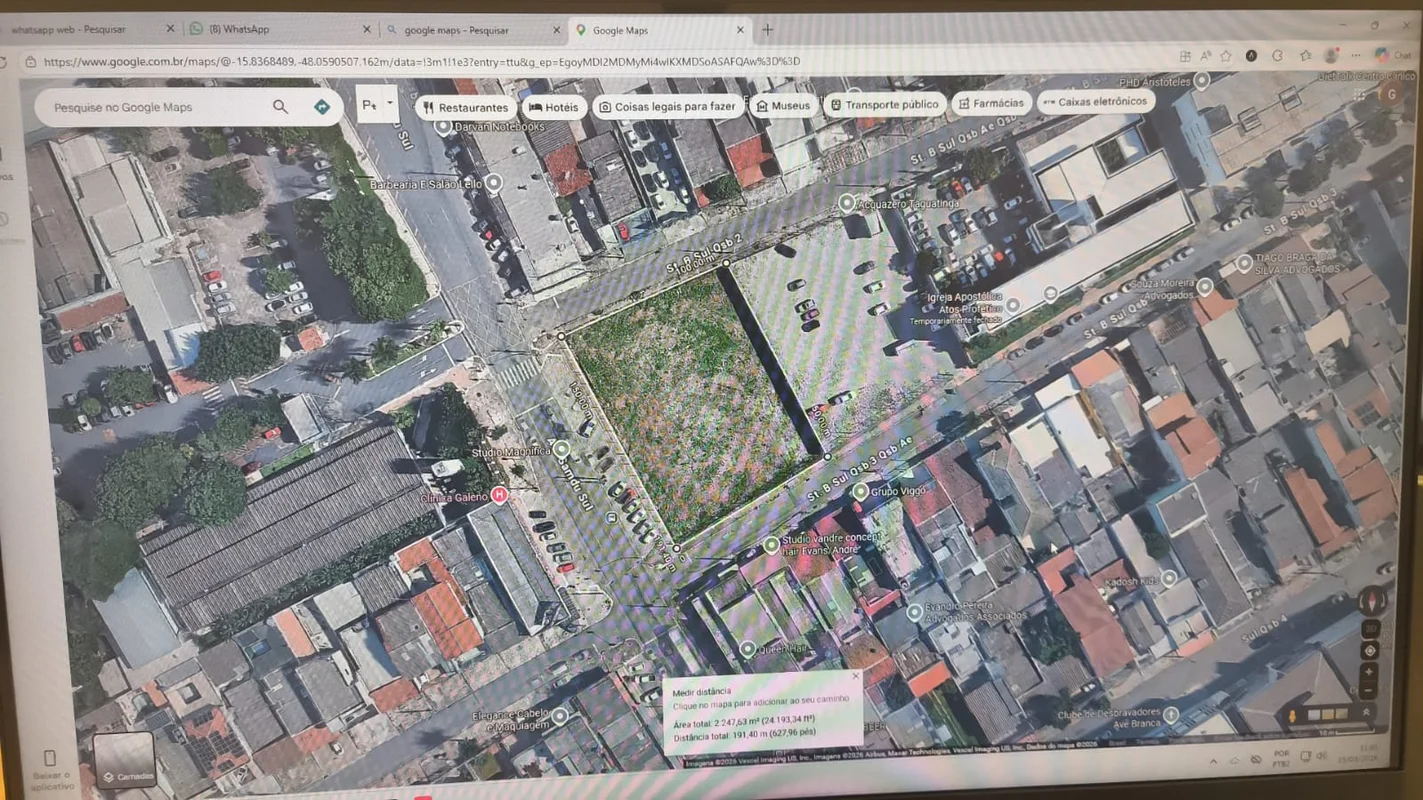Click the Pegman Street View icon
The width and height of the screenshot is (1423, 800).
pyautogui.click(x=1293, y=716)
